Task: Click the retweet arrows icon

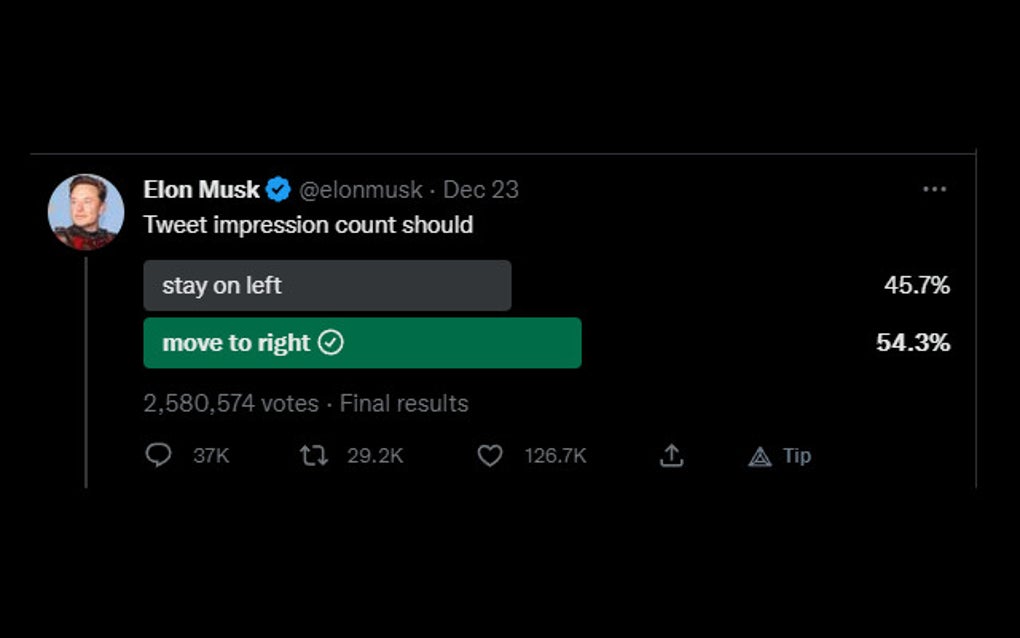Action: [x=313, y=456]
